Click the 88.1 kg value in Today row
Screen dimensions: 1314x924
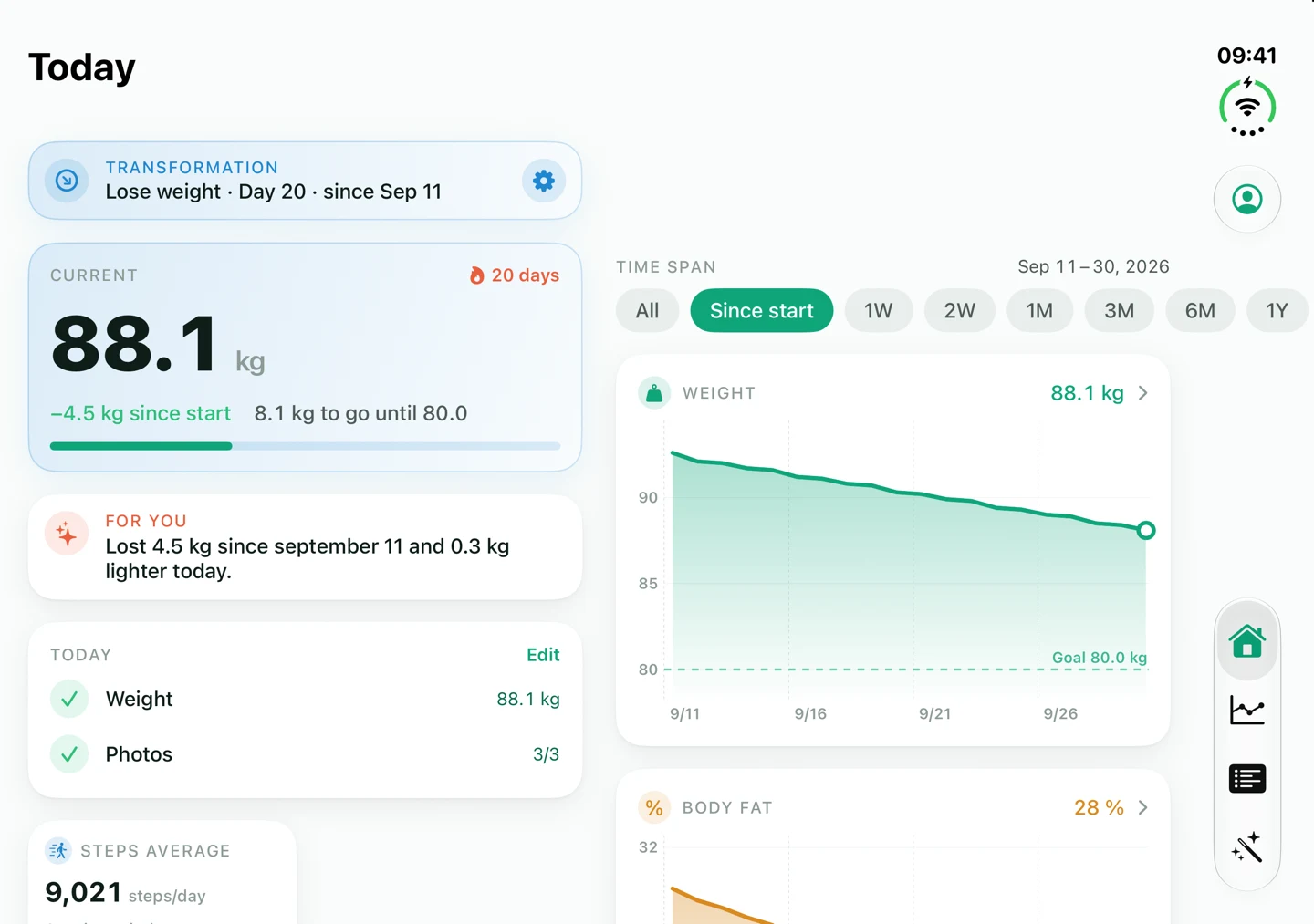(x=528, y=699)
